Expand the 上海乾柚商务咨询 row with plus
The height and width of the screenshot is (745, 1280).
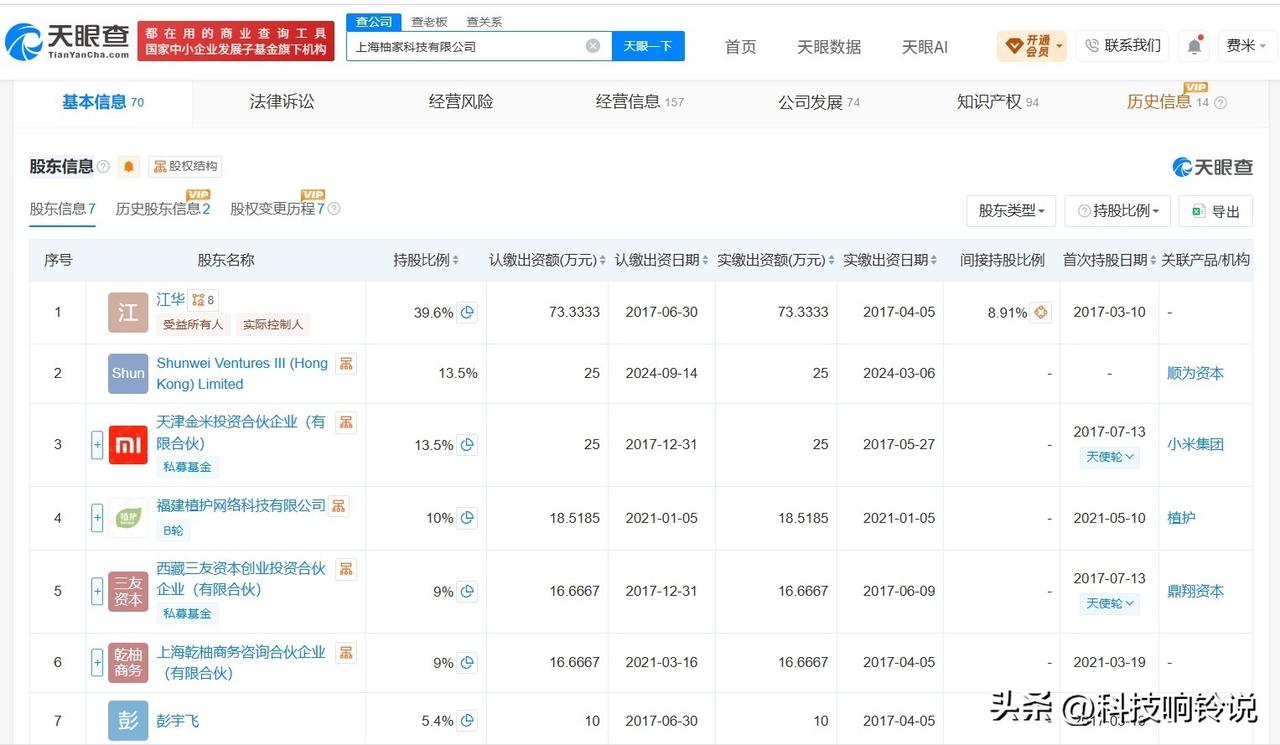click(x=97, y=662)
